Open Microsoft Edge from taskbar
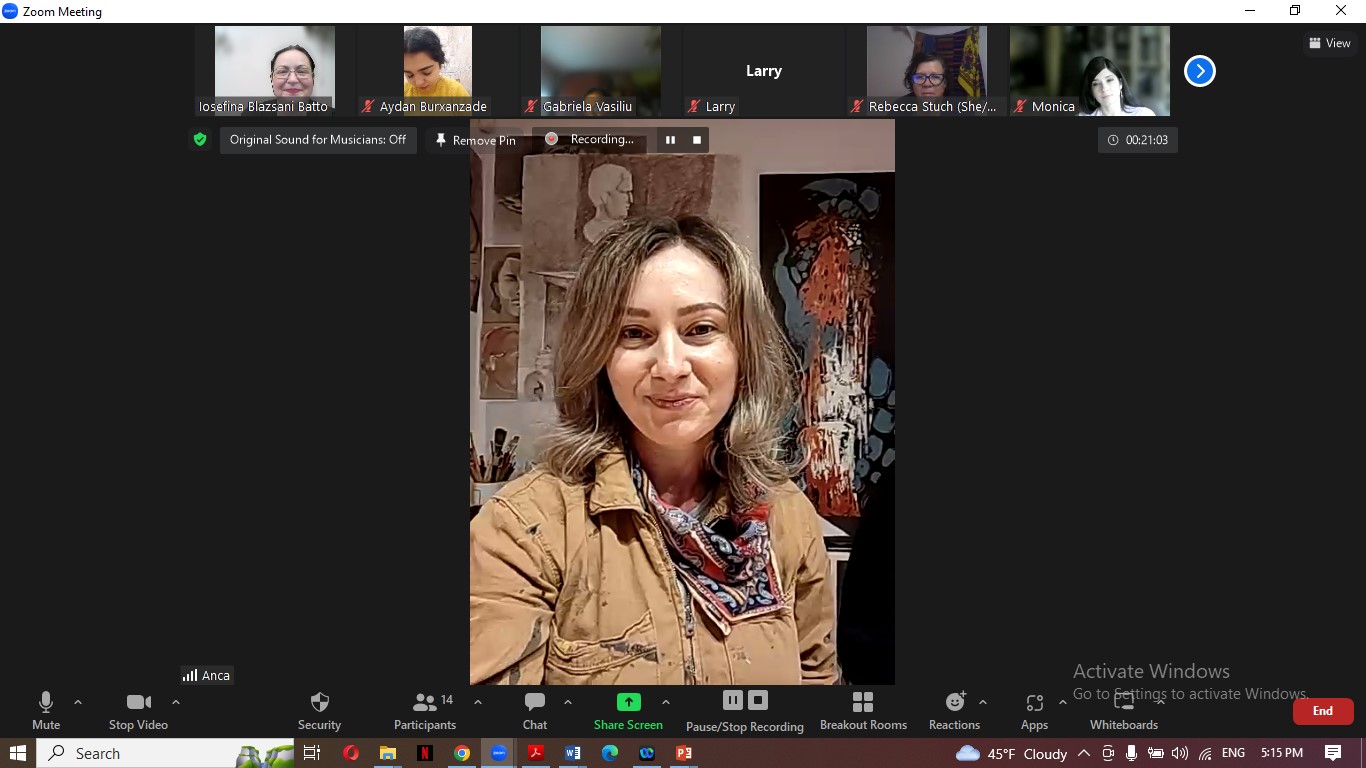1366x768 pixels. click(x=610, y=753)
